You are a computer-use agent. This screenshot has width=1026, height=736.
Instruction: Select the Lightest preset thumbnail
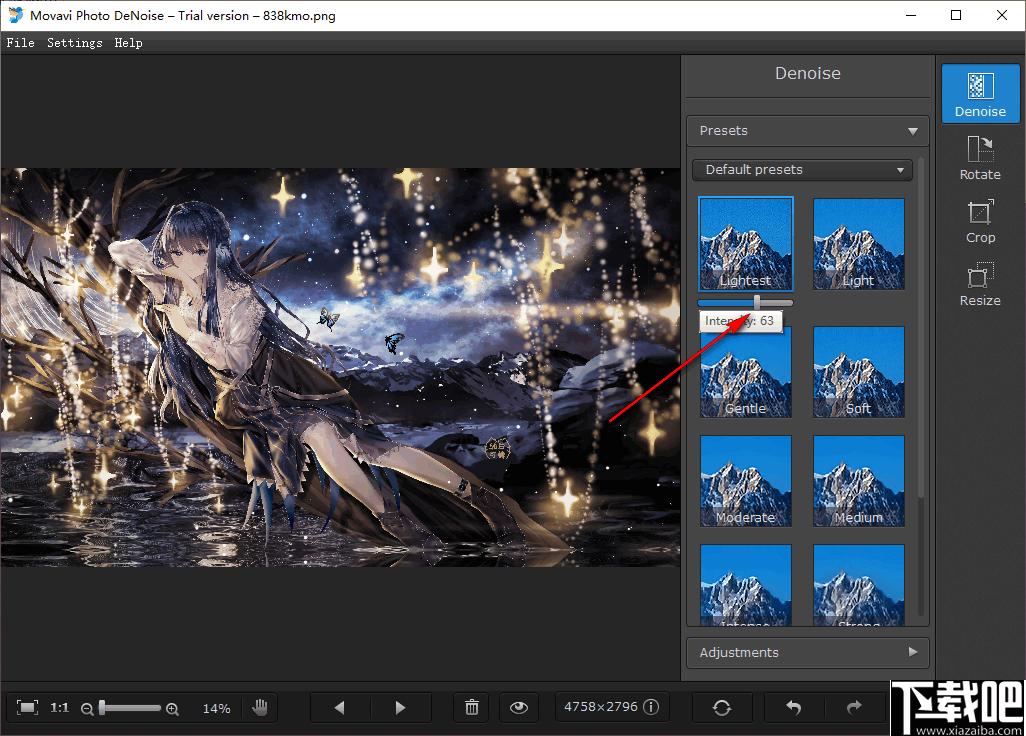coord(745,243)
